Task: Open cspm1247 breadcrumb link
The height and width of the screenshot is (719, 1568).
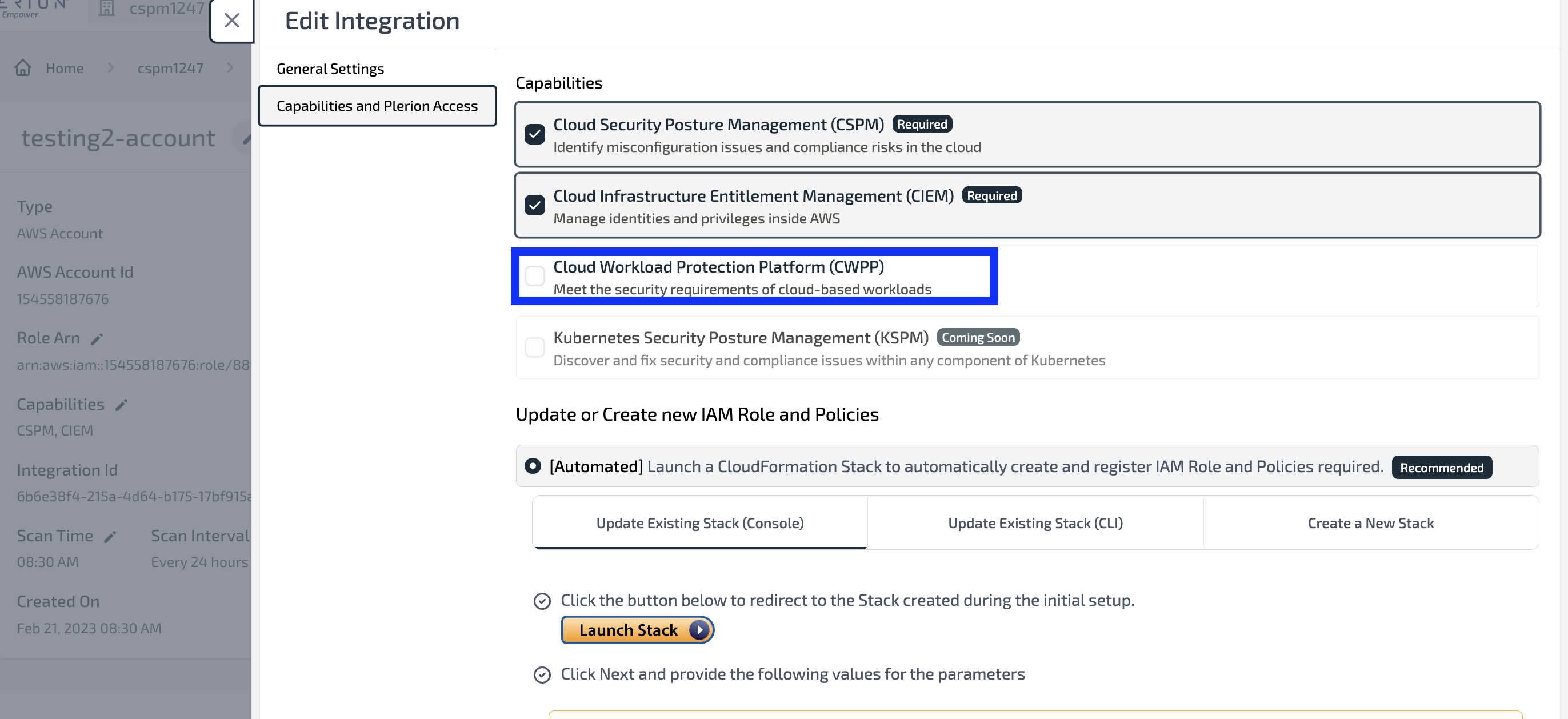Action: [x=170, y=68]
